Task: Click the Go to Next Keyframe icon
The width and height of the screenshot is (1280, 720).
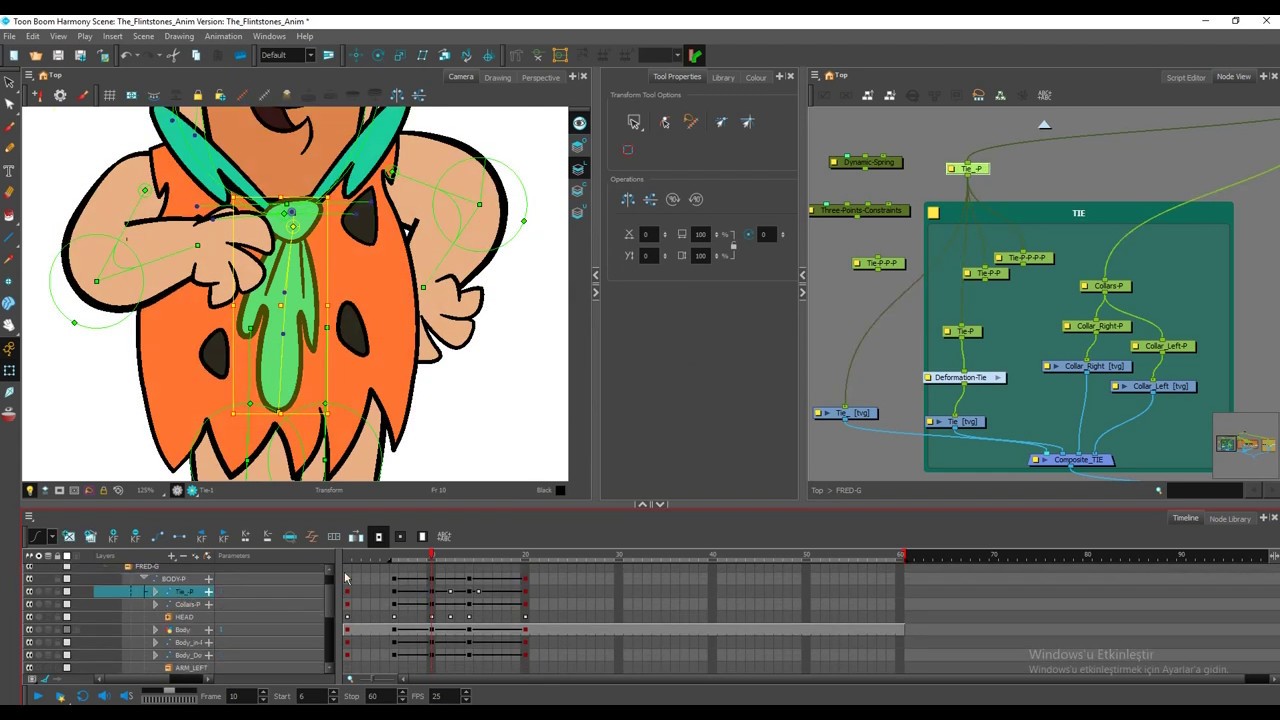Action: pyautogui.click(x=223, y=537)
